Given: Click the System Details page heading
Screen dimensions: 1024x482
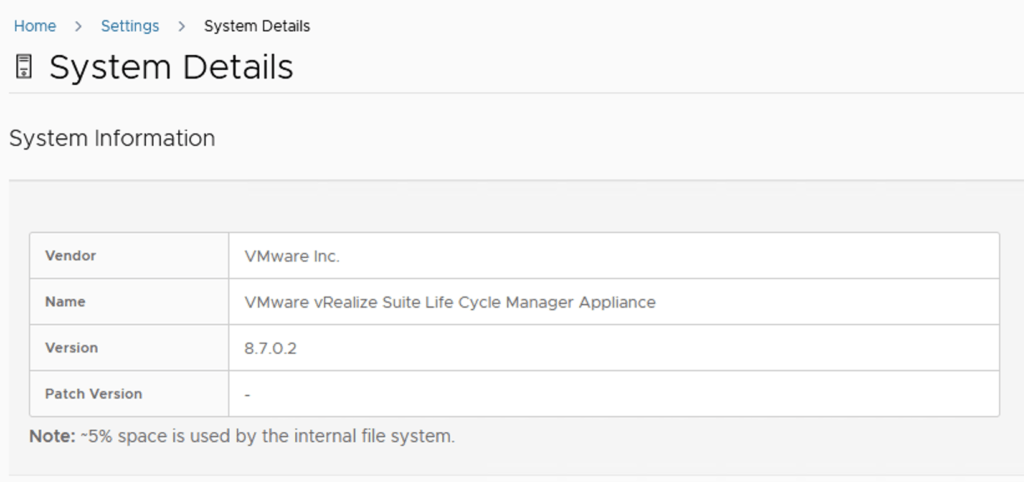Looking at the screenshot, I should tap(171, 67).
